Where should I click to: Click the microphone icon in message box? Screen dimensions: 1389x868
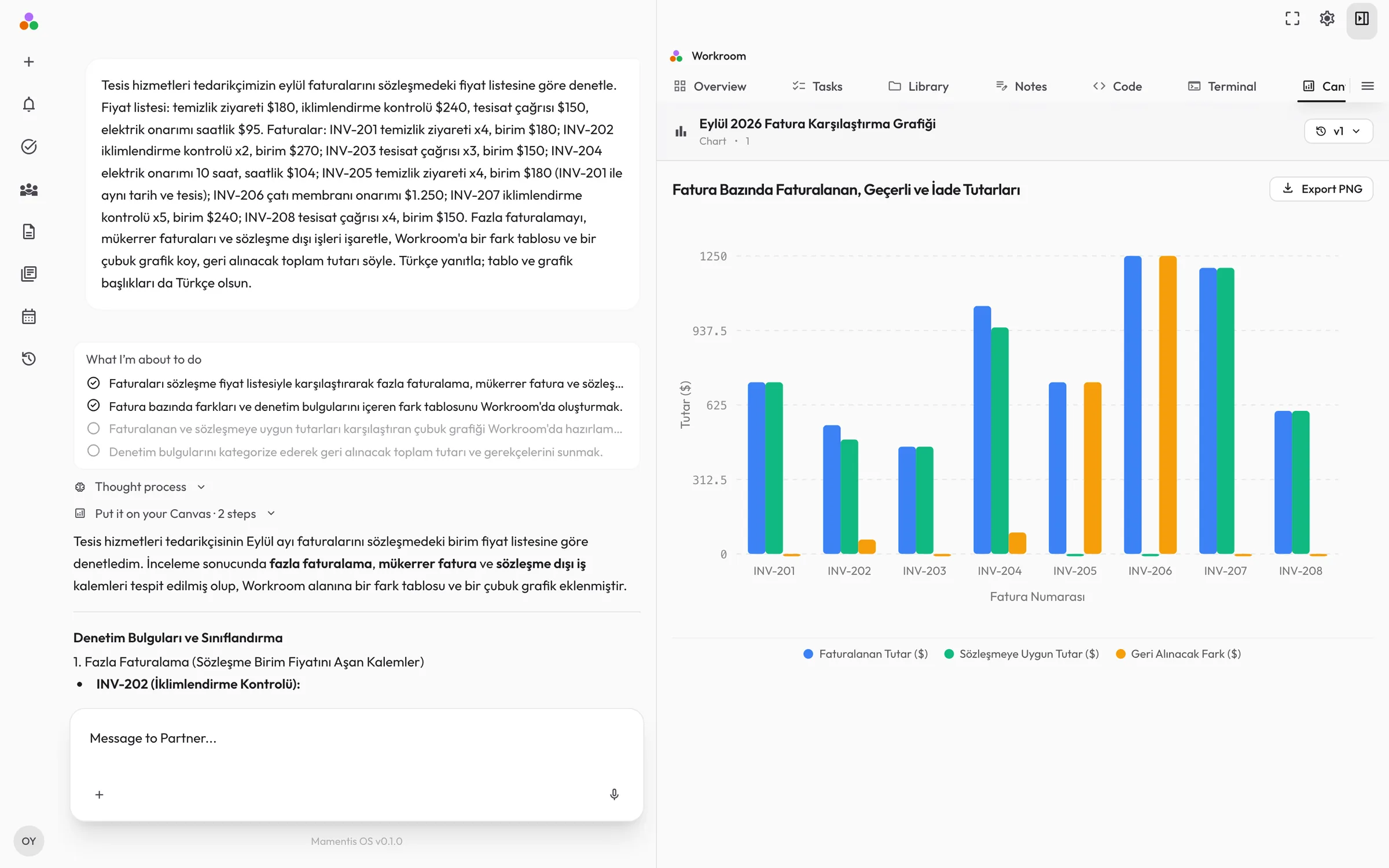click(x=614, y=795)
